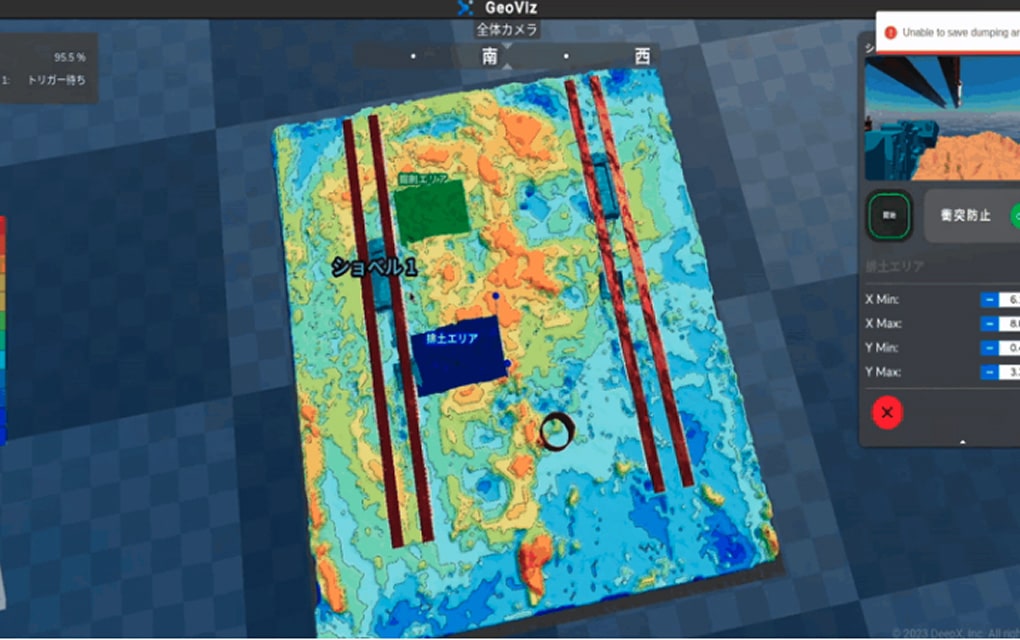
Task: Click the black ring marker on terrain
Action: click(x=557, y=431)
